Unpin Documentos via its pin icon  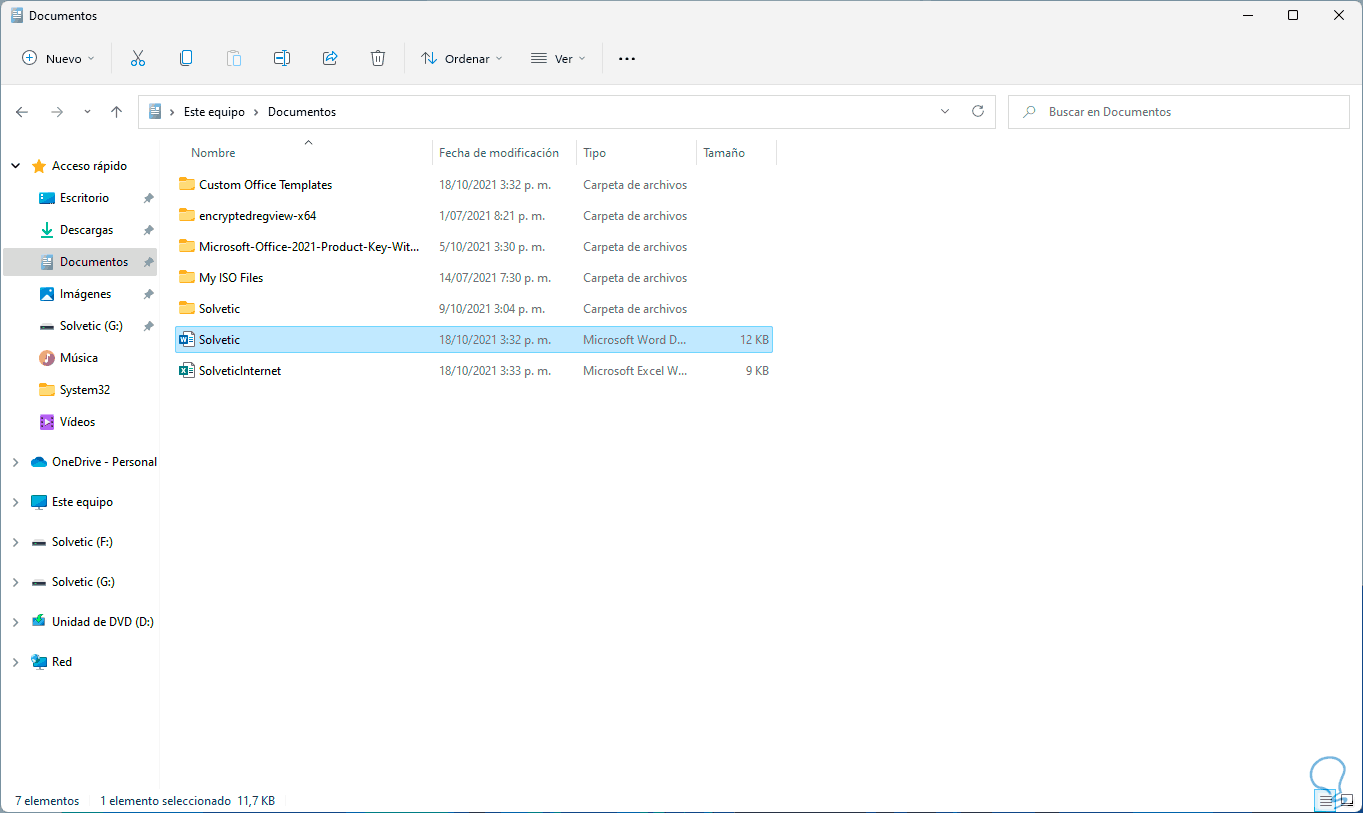point(148,262)
